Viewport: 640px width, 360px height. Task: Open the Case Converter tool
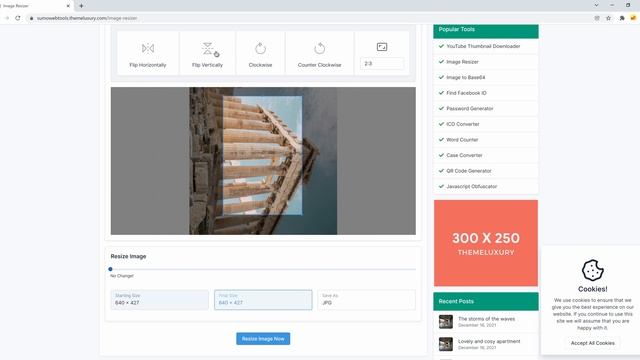pos(464,155)
